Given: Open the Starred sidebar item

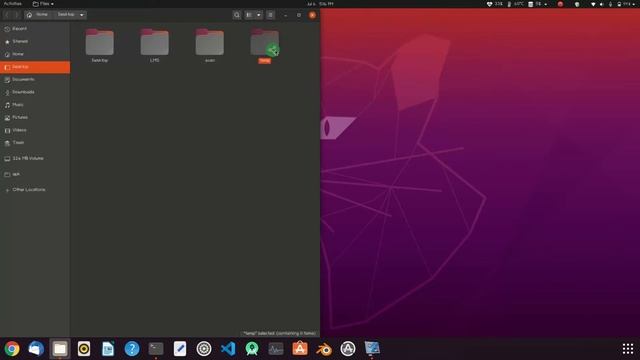Looking at the screenshot, I should 35,42.
